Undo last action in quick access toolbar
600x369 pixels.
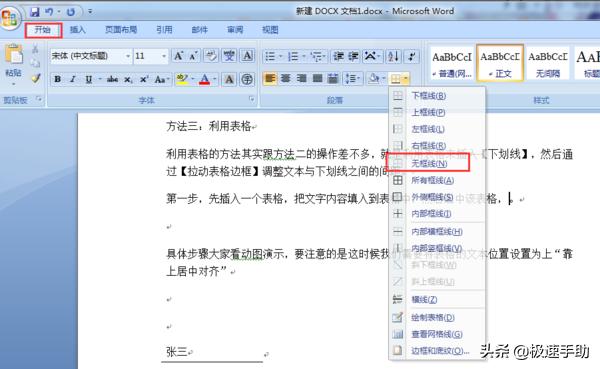[49, 12]
